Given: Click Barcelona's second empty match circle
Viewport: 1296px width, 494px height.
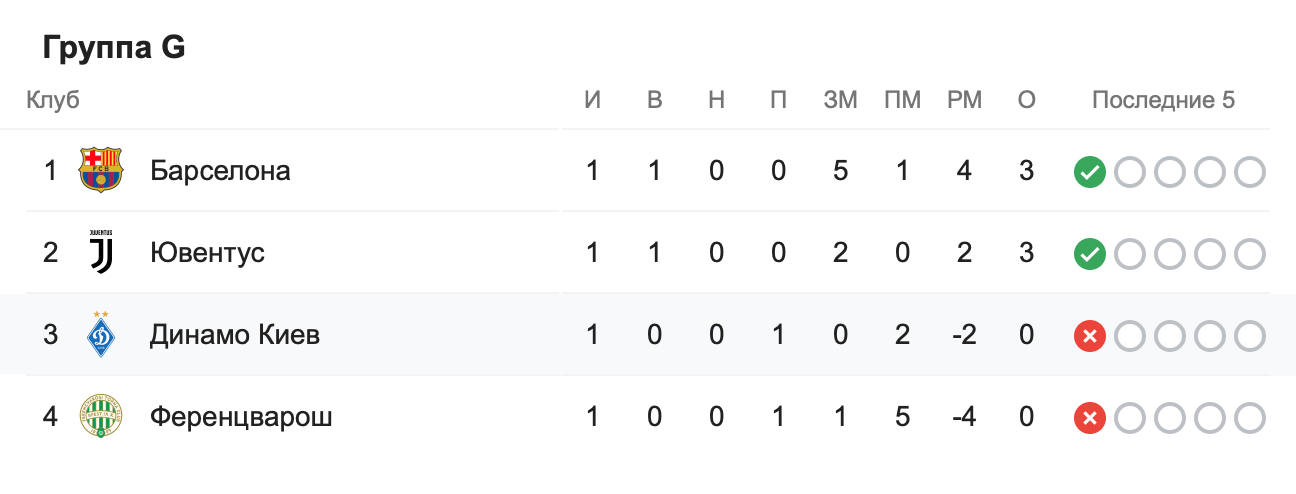Looking at the screenshot, I should [x=1170, y=172].
